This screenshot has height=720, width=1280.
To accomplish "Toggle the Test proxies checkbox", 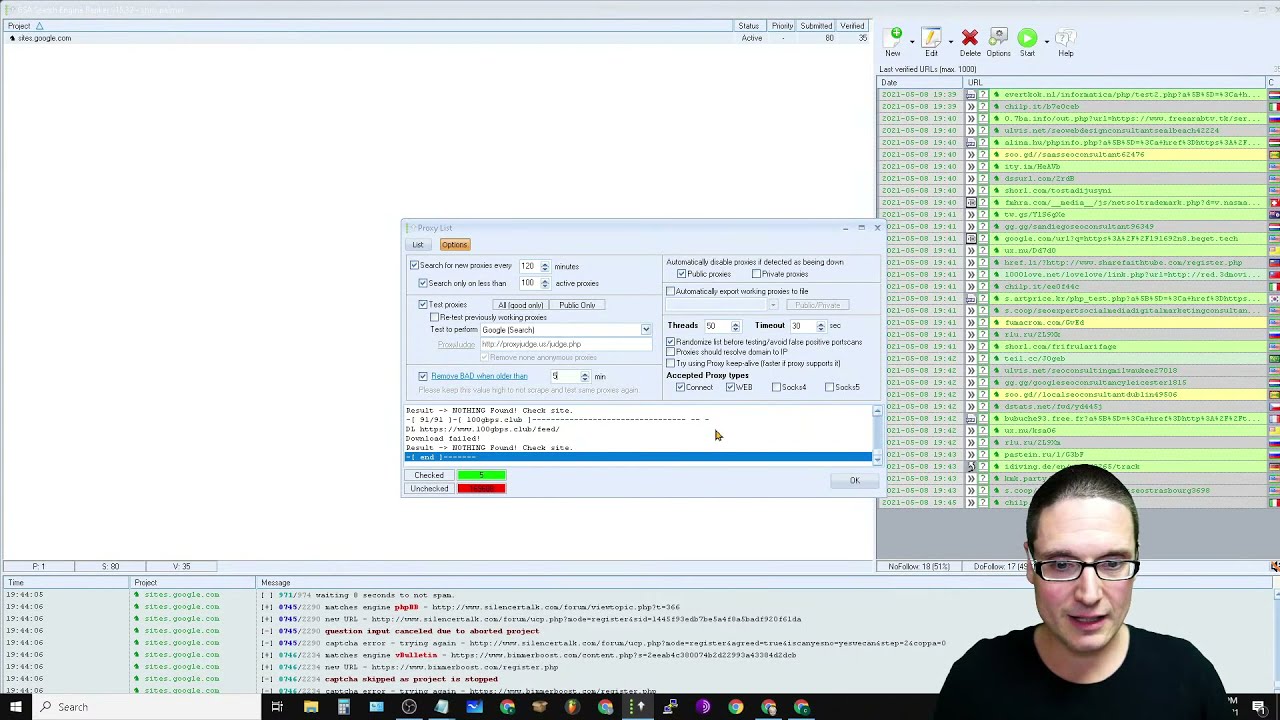I will pos(423,304).
